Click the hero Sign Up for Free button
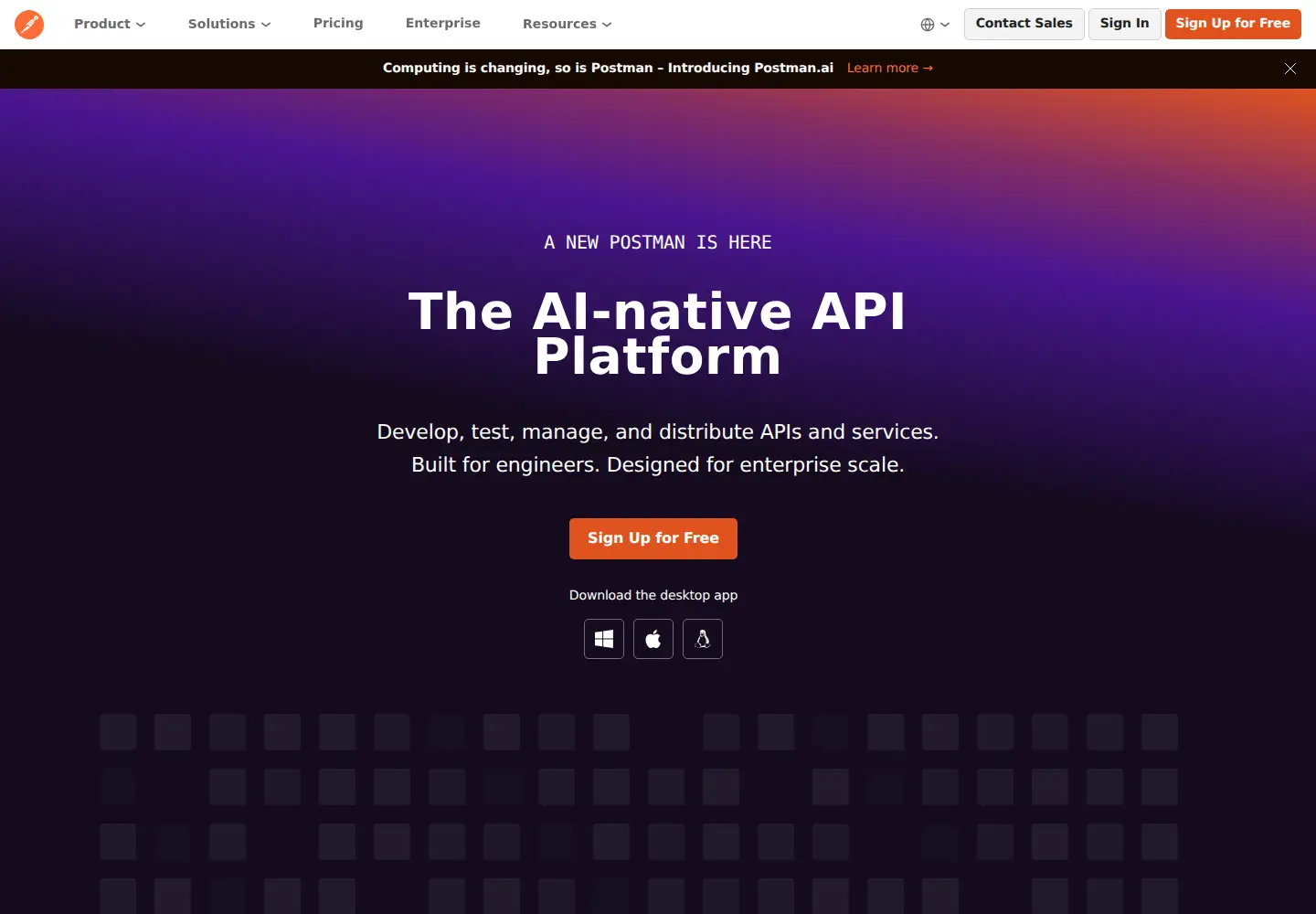The image size is (1316, 914). click(653, 538)
